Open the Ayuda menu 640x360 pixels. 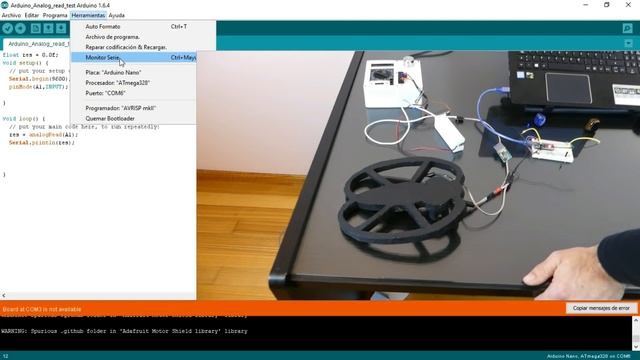(116, 15)
